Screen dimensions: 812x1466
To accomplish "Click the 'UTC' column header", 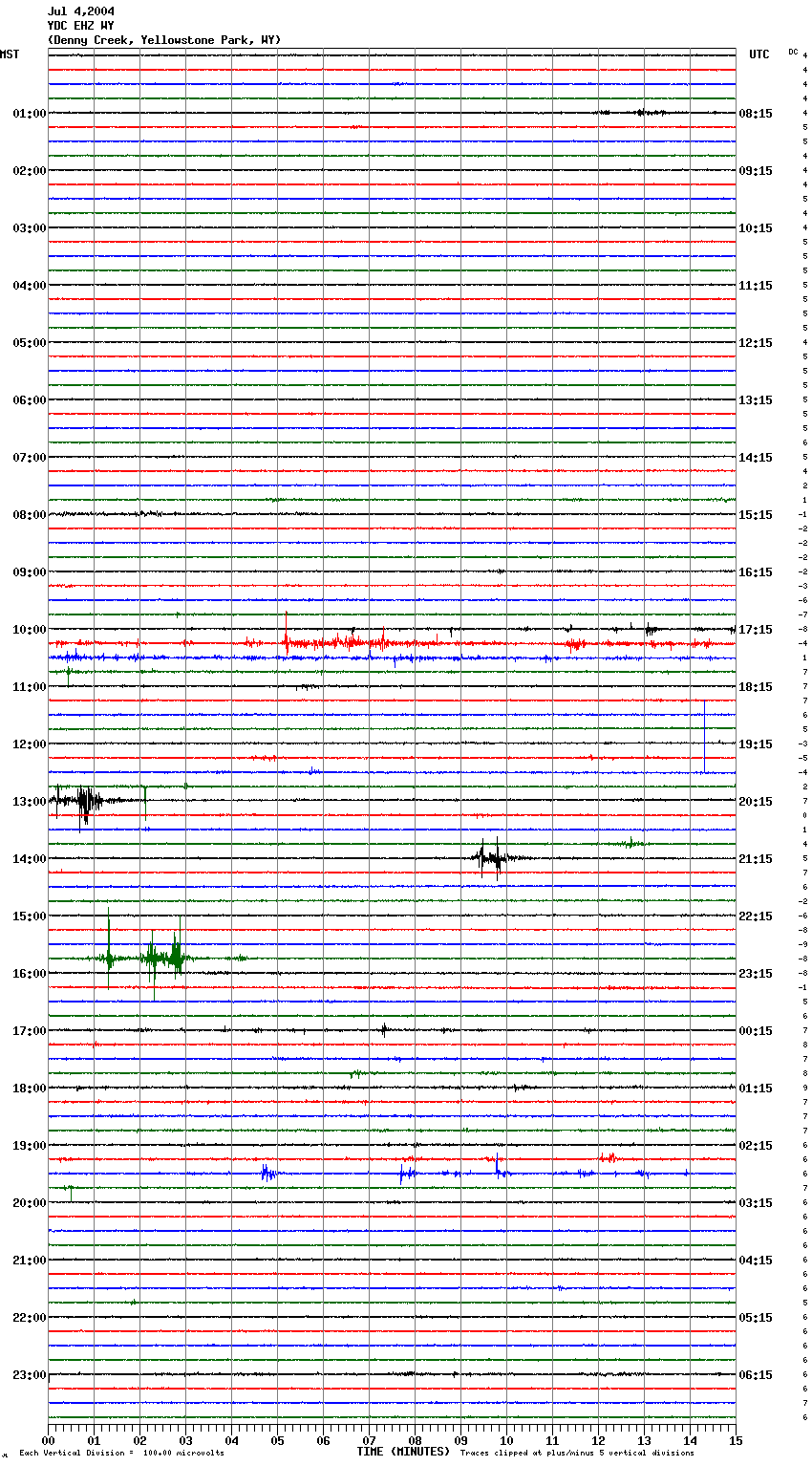I will coord(759,54).
